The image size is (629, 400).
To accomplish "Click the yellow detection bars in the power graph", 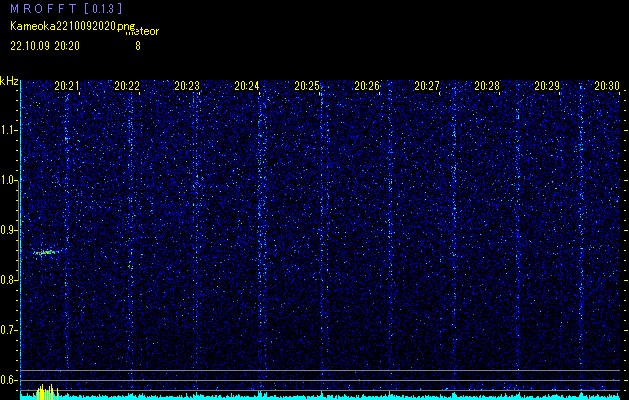I will (x=48, y=392).
